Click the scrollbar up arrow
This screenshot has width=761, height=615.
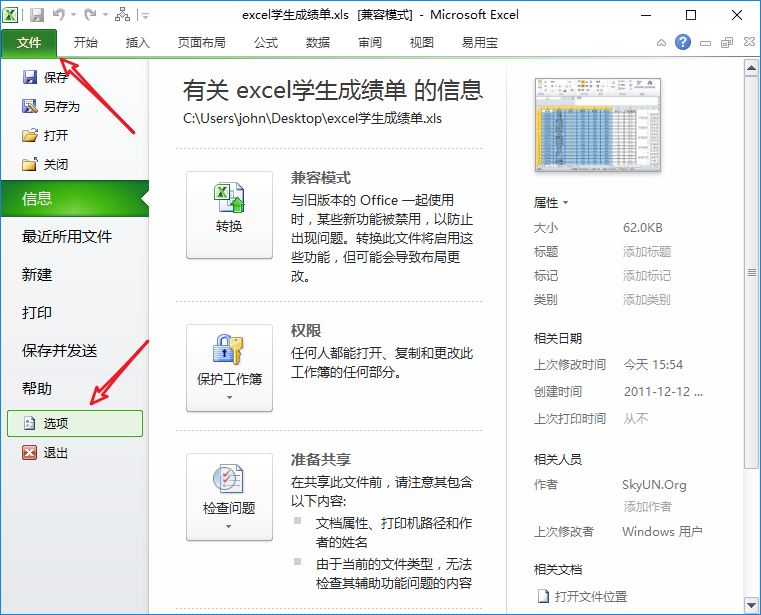point(751,67)
